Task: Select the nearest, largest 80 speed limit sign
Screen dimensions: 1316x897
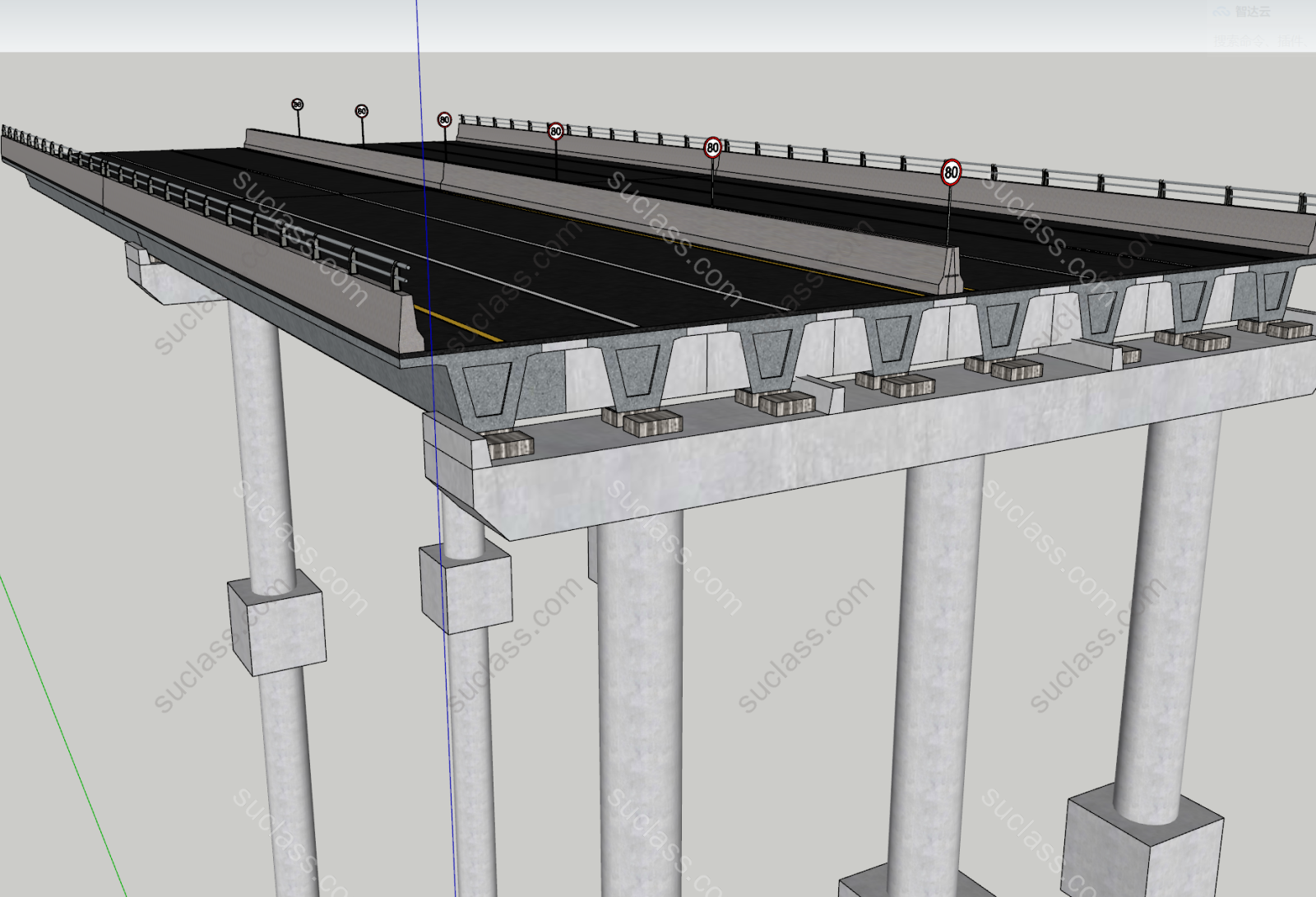Action: (x=951, y=173)
